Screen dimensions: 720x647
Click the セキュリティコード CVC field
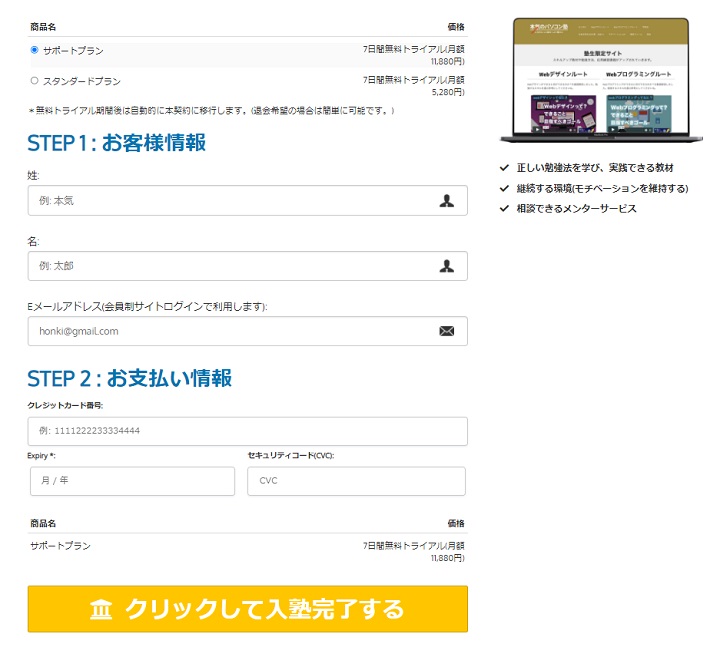(356, 481)
